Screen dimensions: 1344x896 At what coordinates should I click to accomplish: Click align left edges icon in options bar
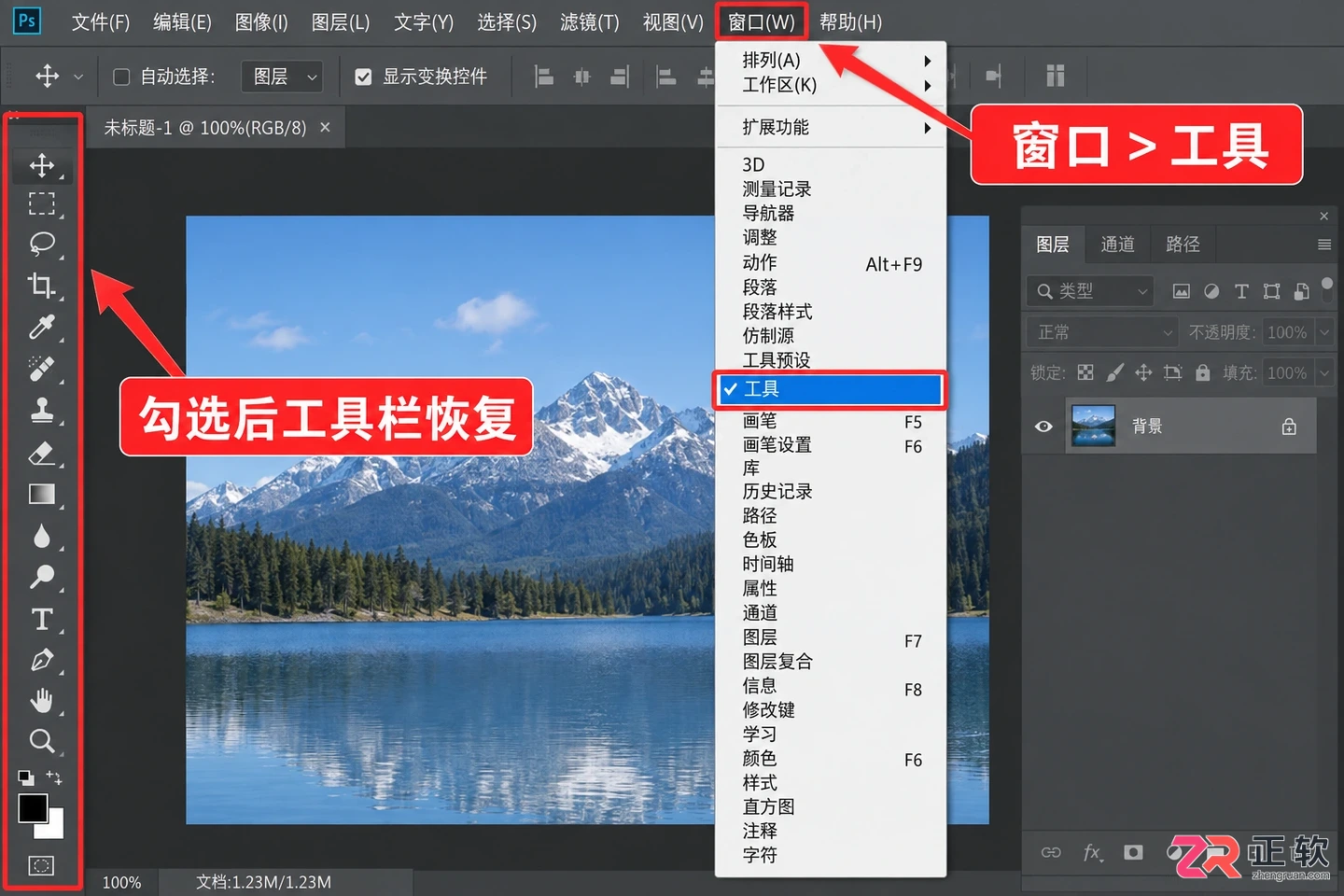(544, 77)
